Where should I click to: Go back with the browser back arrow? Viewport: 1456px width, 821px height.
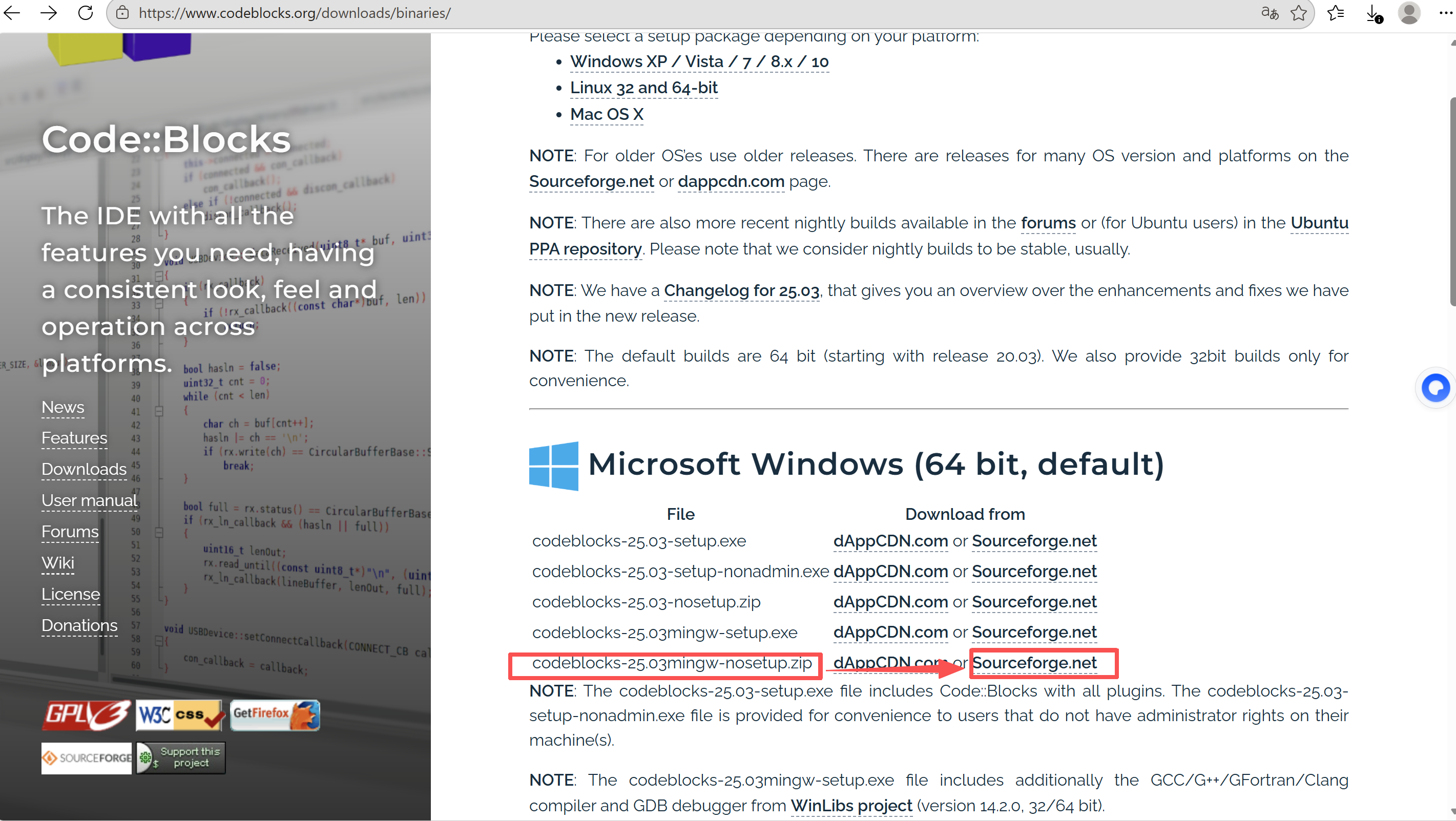coord(12,12)
